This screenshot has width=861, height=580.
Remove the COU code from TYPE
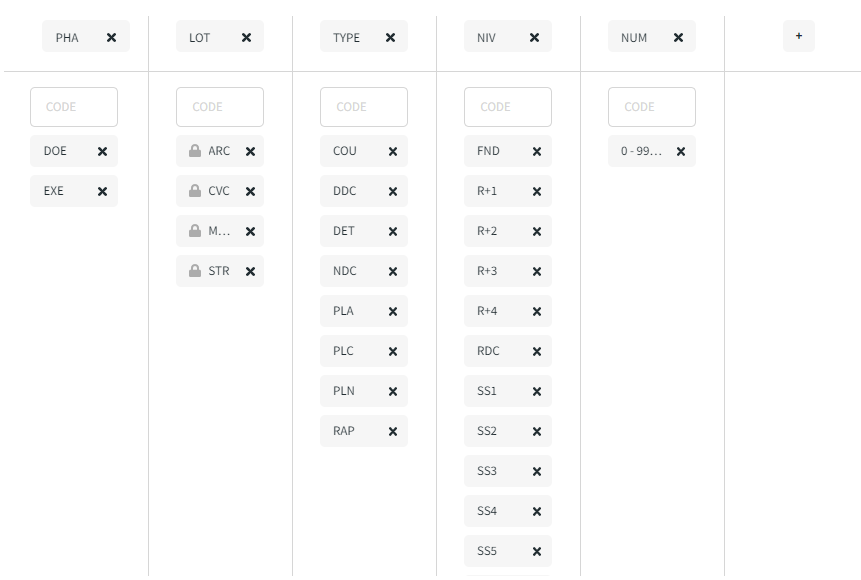393,152
